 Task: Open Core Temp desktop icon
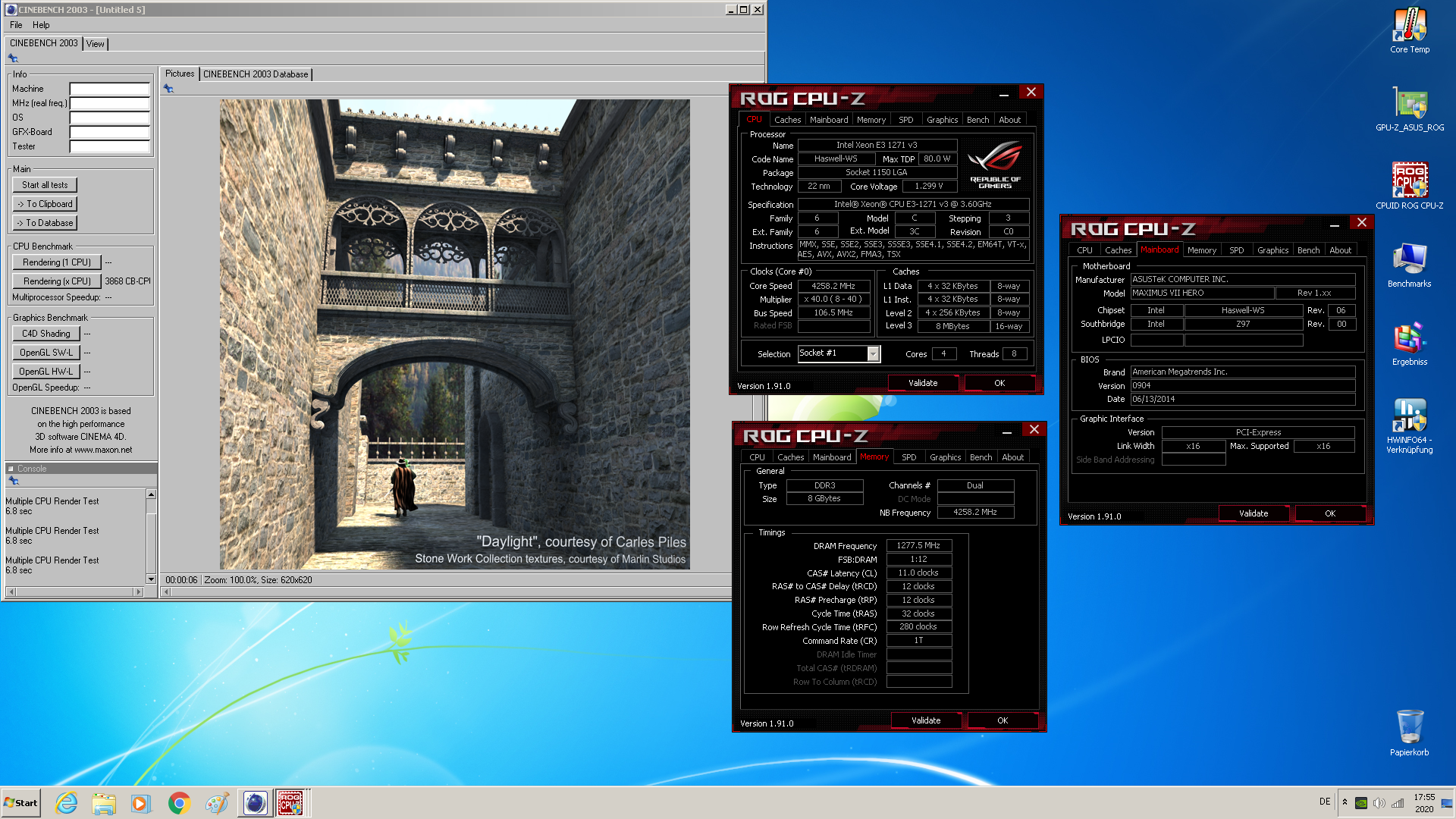click(x=1410, y=30)
